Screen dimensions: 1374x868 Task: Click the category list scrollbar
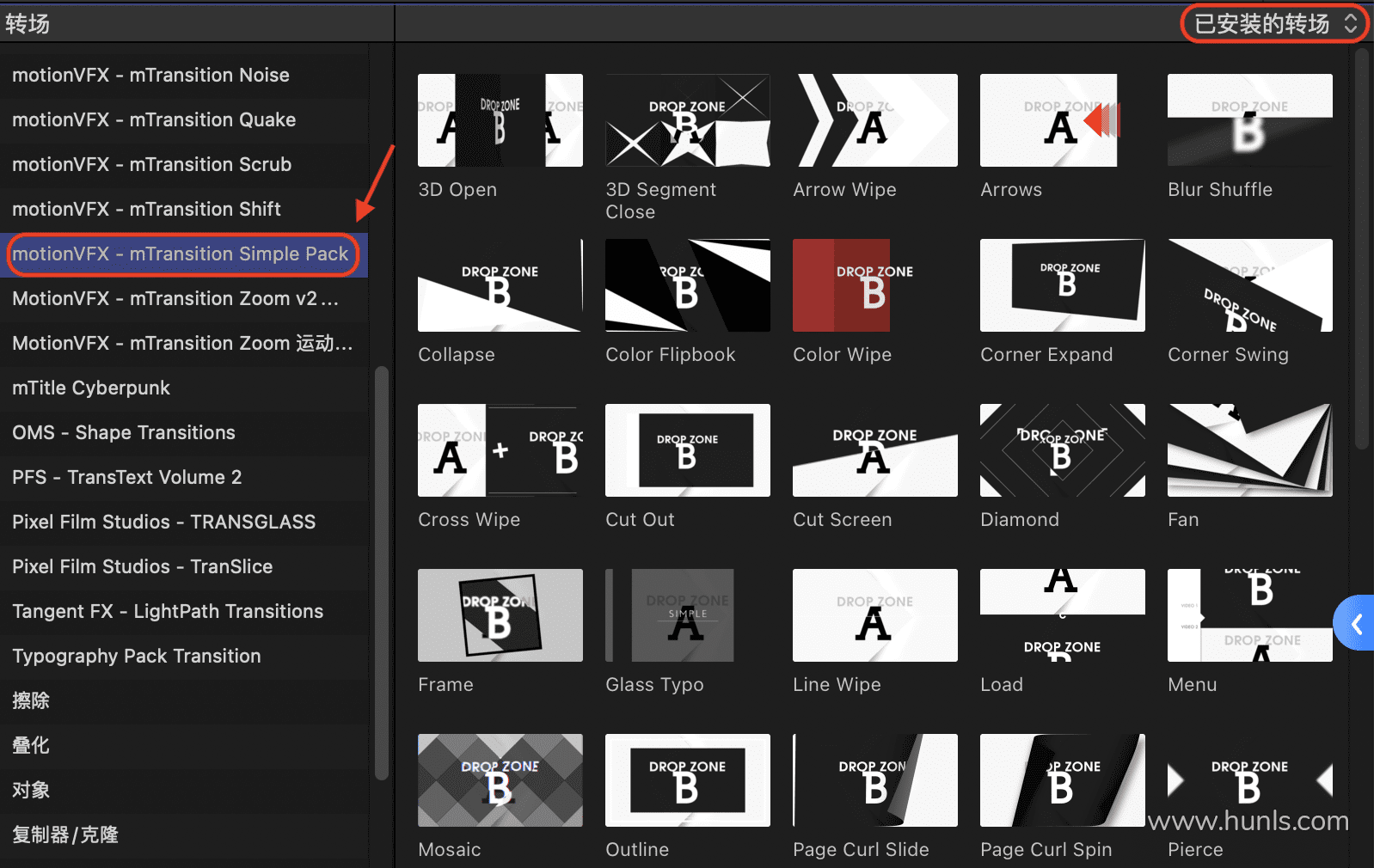(x=382, y=573)
